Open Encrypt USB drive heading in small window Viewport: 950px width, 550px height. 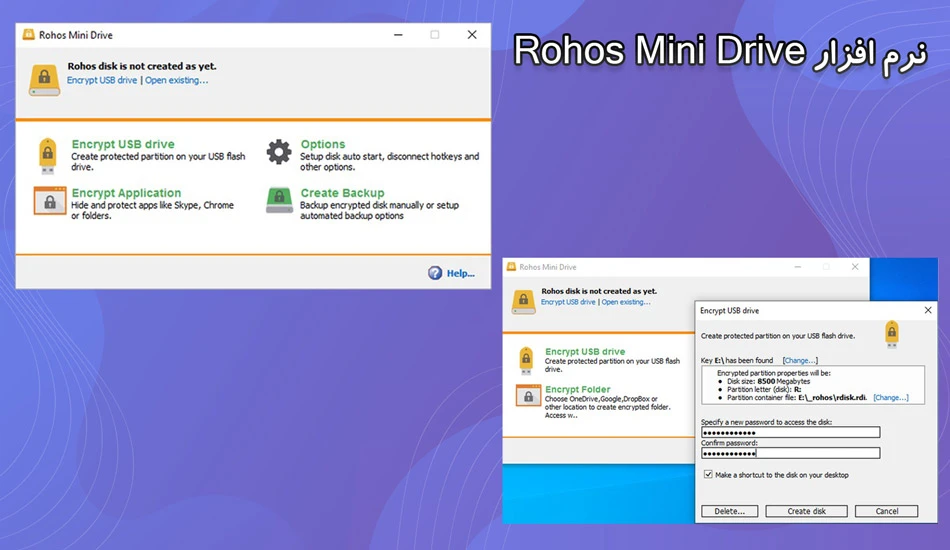click(585, 351)
